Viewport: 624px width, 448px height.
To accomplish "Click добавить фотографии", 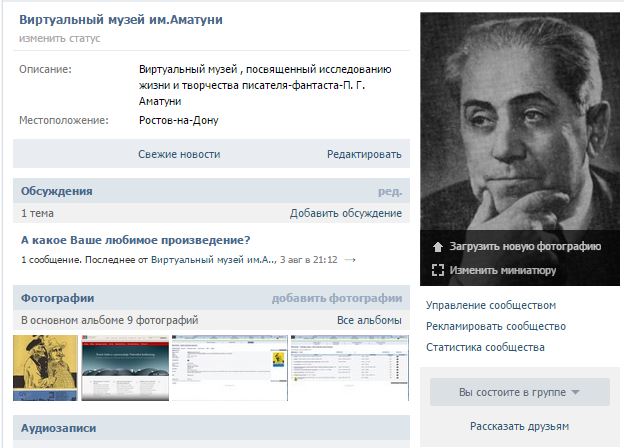I will coord(337,298).
